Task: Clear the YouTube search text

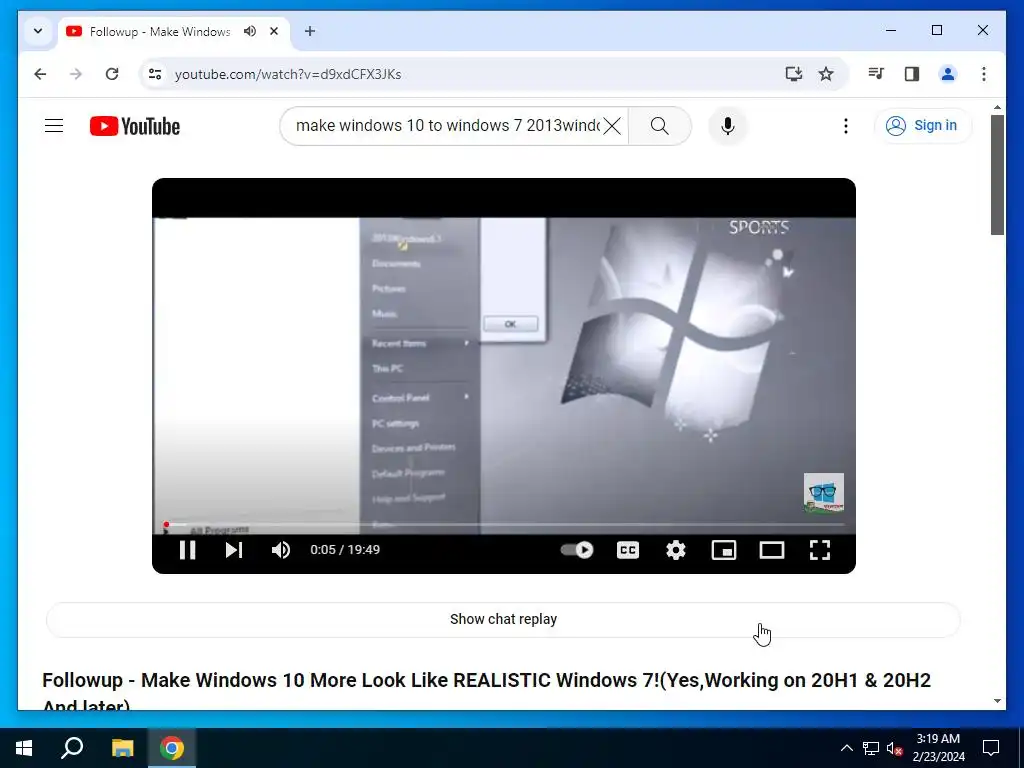Action: pos(612,125)
